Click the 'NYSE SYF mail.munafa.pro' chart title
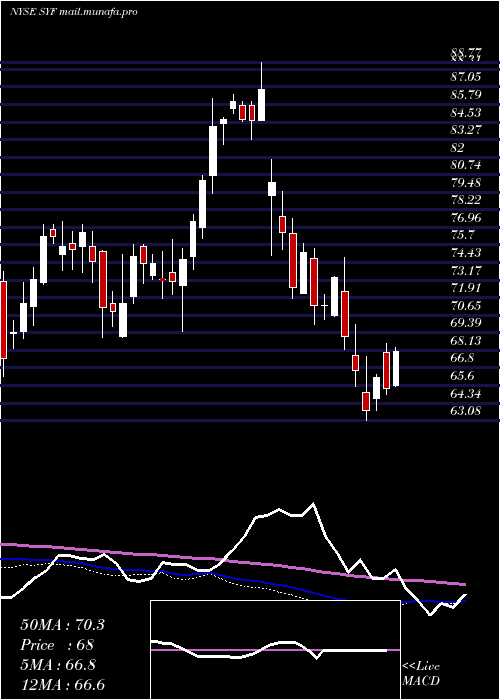The width and height of the screenshot is (500, 700). [73, 12]
